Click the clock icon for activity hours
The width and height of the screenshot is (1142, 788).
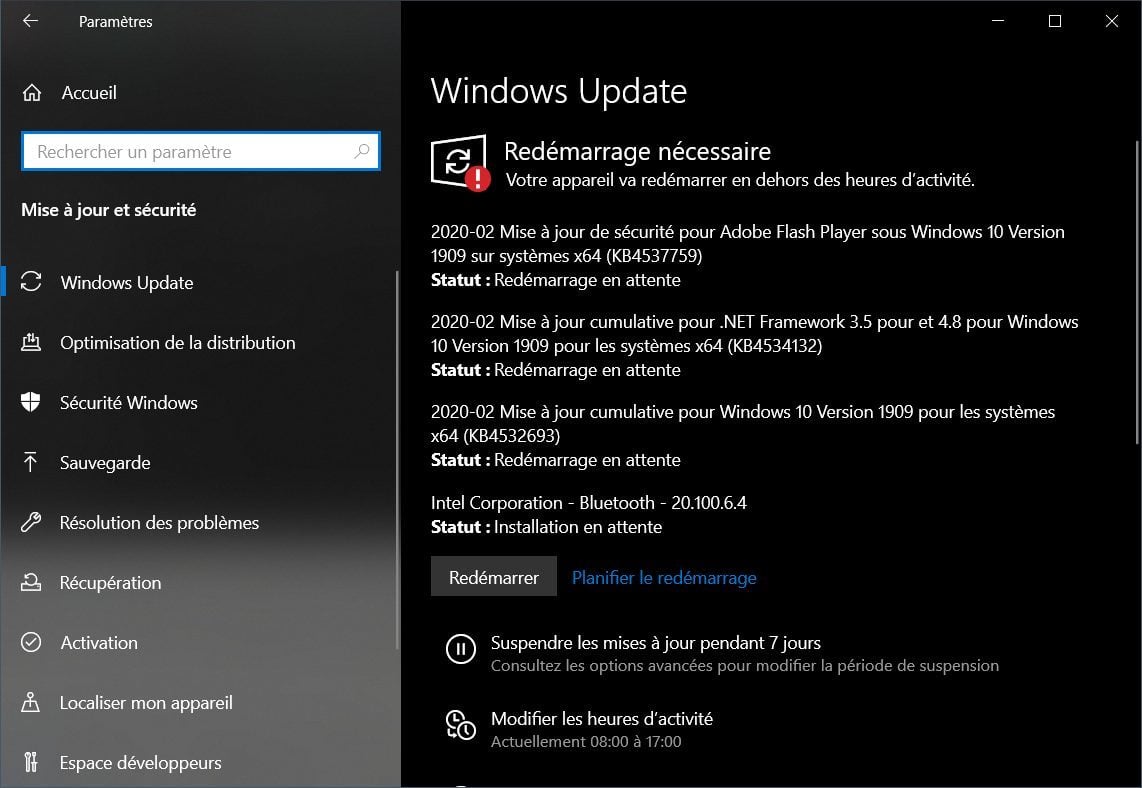tap(460, 725)
